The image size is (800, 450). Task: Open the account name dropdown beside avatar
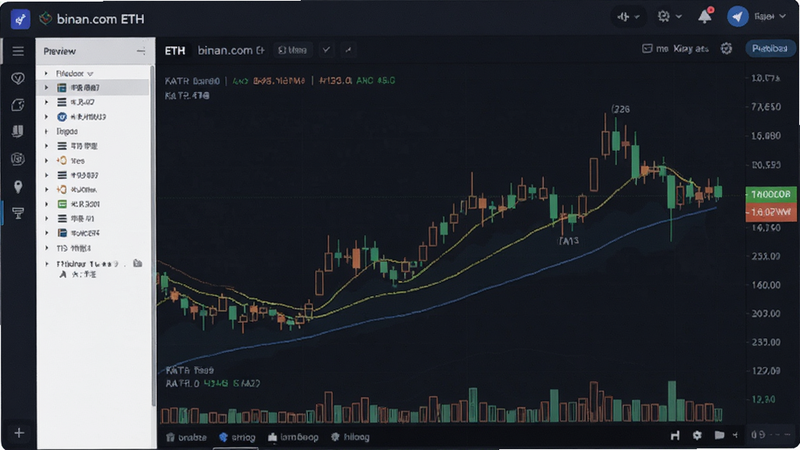[770, 17]
